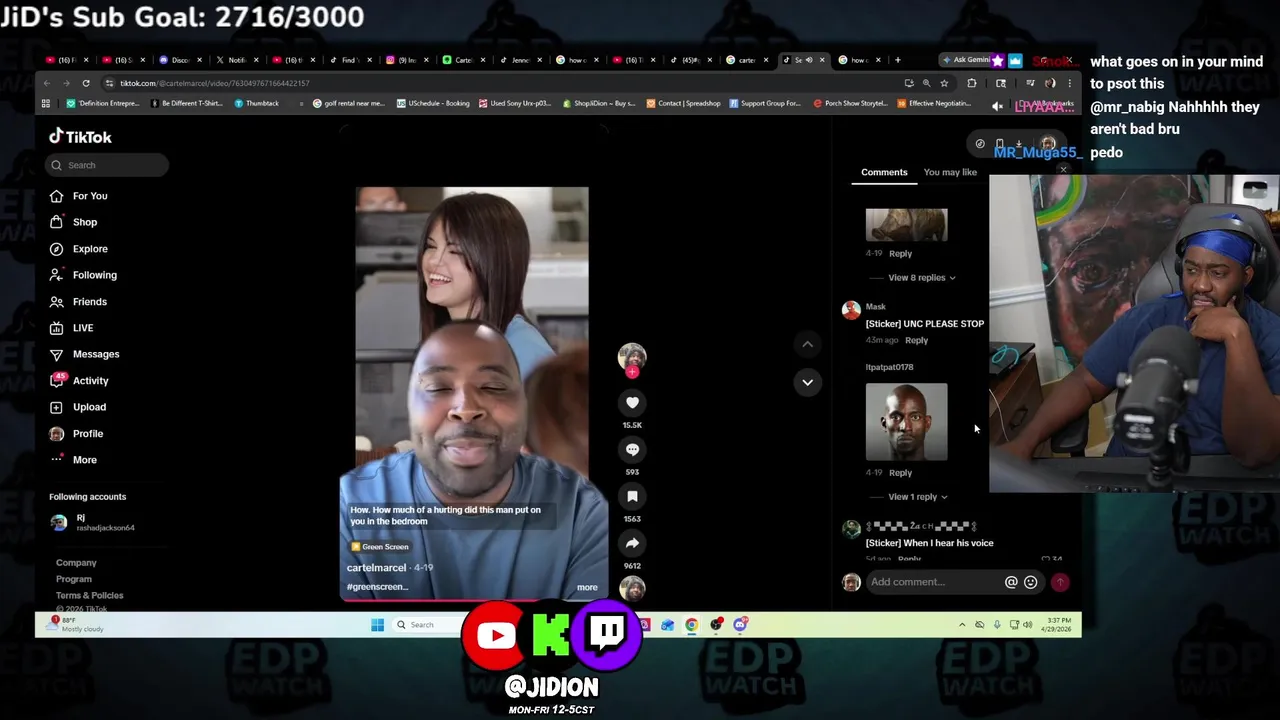Image resolution: width=1280 pixels, height=720 pixels.
Task: Reload the page in Chrome
Action: pyautogui.click(x=86, y=83)
